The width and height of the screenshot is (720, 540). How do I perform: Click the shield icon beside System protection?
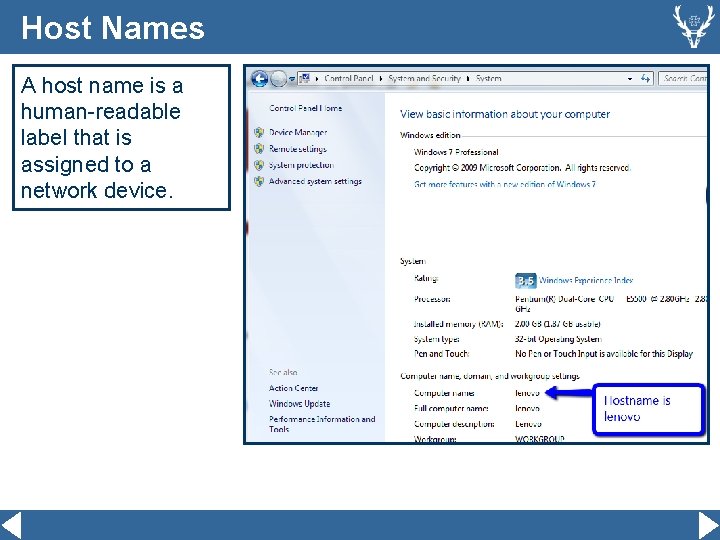coord(259,165)
